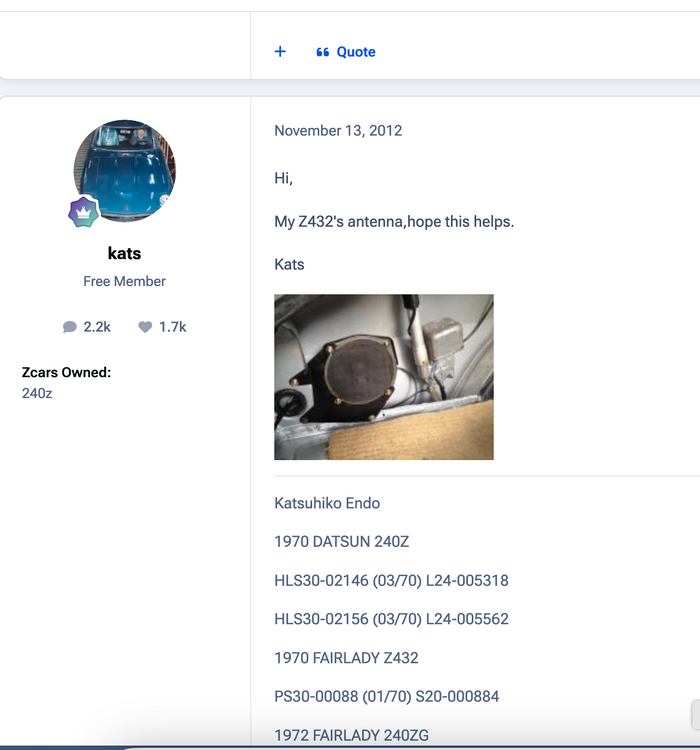
Task: Click the 1.7k reputation count
Action: 172,327
